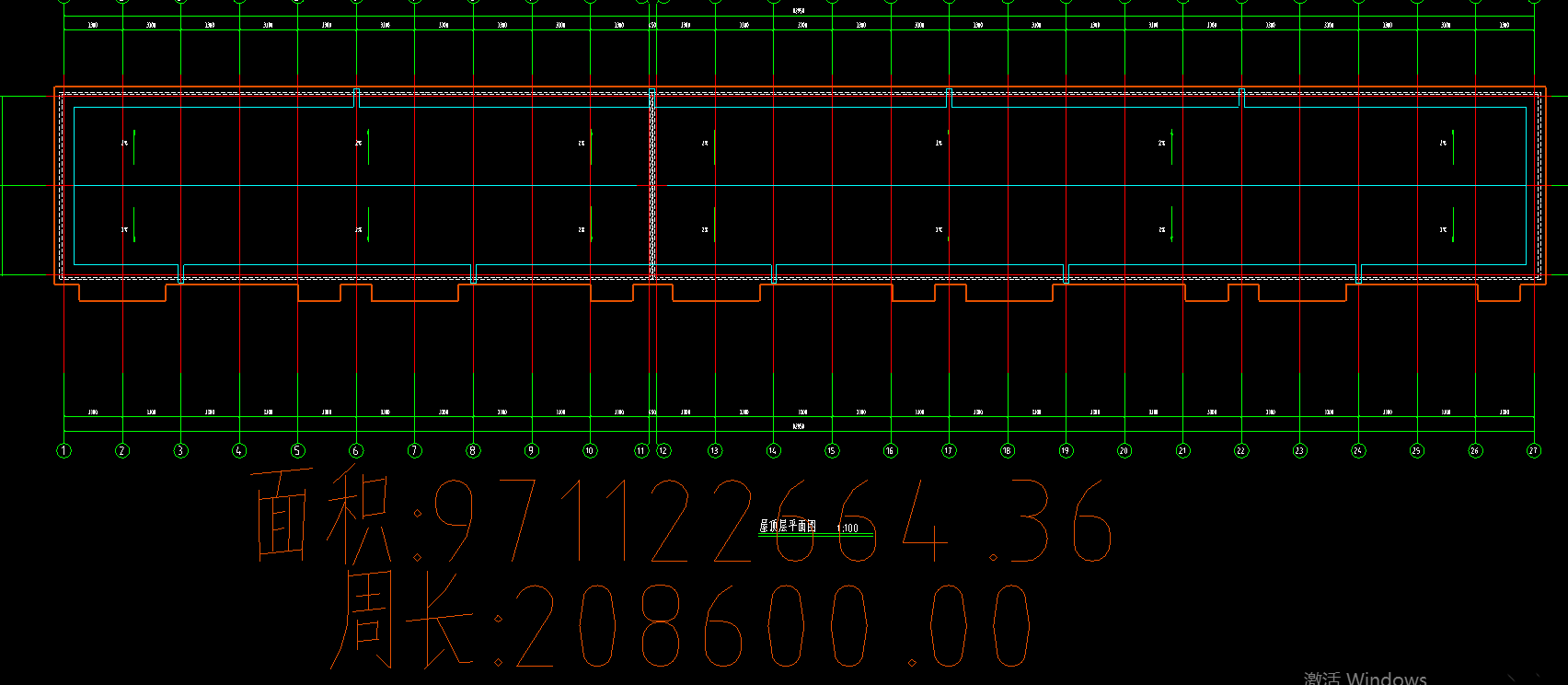This screenshot has width=1568, height=685.
Task: Select grid axis bubble number 19
Action: coord(1066,450)
